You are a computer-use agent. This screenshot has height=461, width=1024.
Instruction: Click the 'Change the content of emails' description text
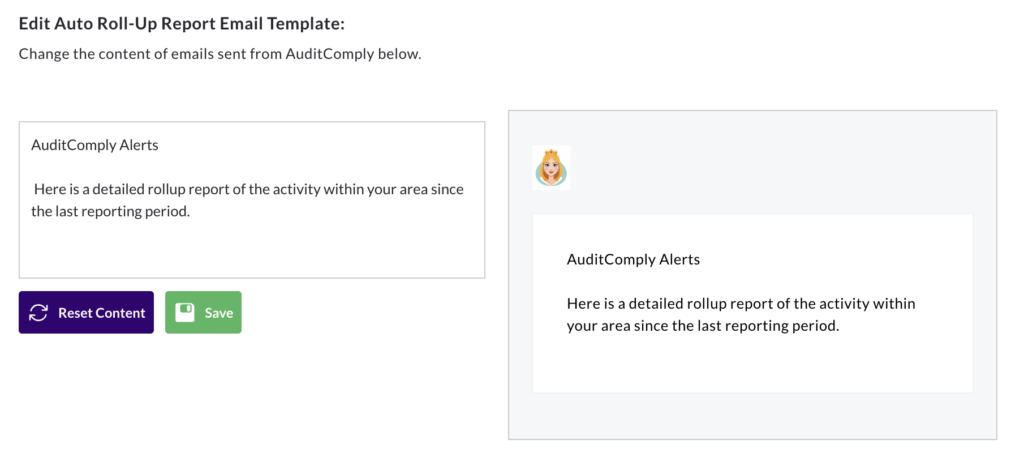220,54
